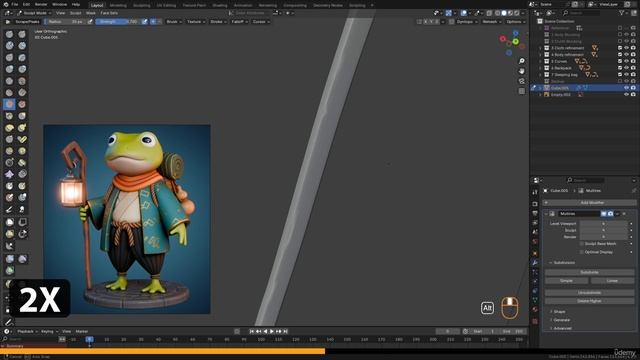
Task: Open the Modifiers wrench properties tab
Action: [535, 263]
